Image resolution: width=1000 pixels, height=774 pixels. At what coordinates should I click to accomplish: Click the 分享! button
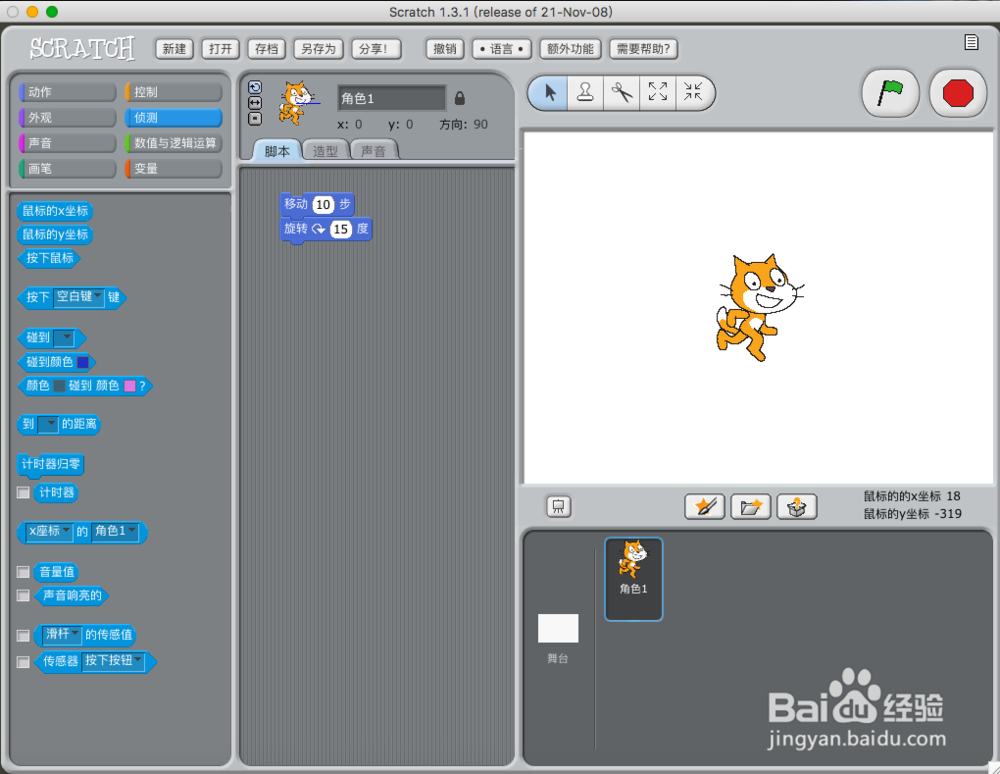click(376, 49)
